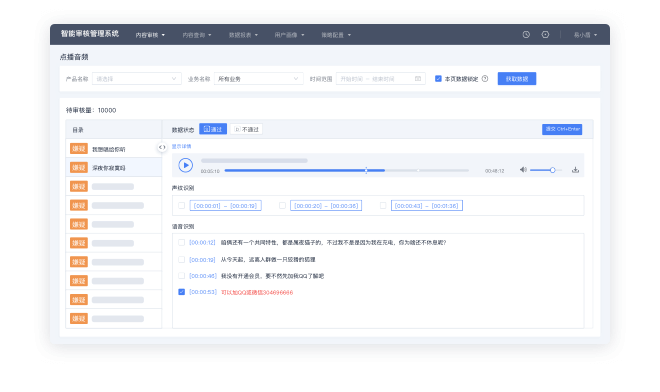Screen dimensions: 660x392
Task: Click the time range date input field
Action: click(381, 79)
